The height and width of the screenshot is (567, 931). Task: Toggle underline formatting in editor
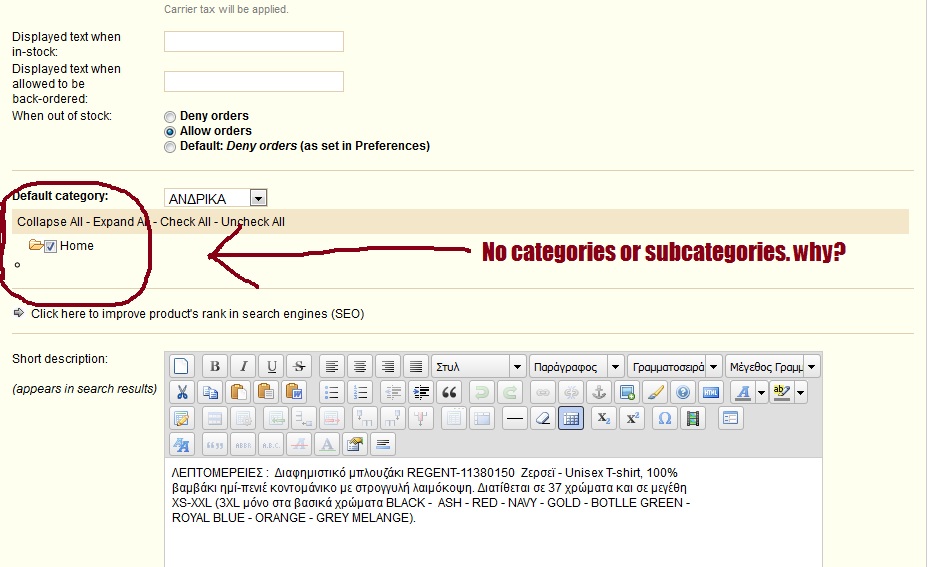tap(271, 366)
